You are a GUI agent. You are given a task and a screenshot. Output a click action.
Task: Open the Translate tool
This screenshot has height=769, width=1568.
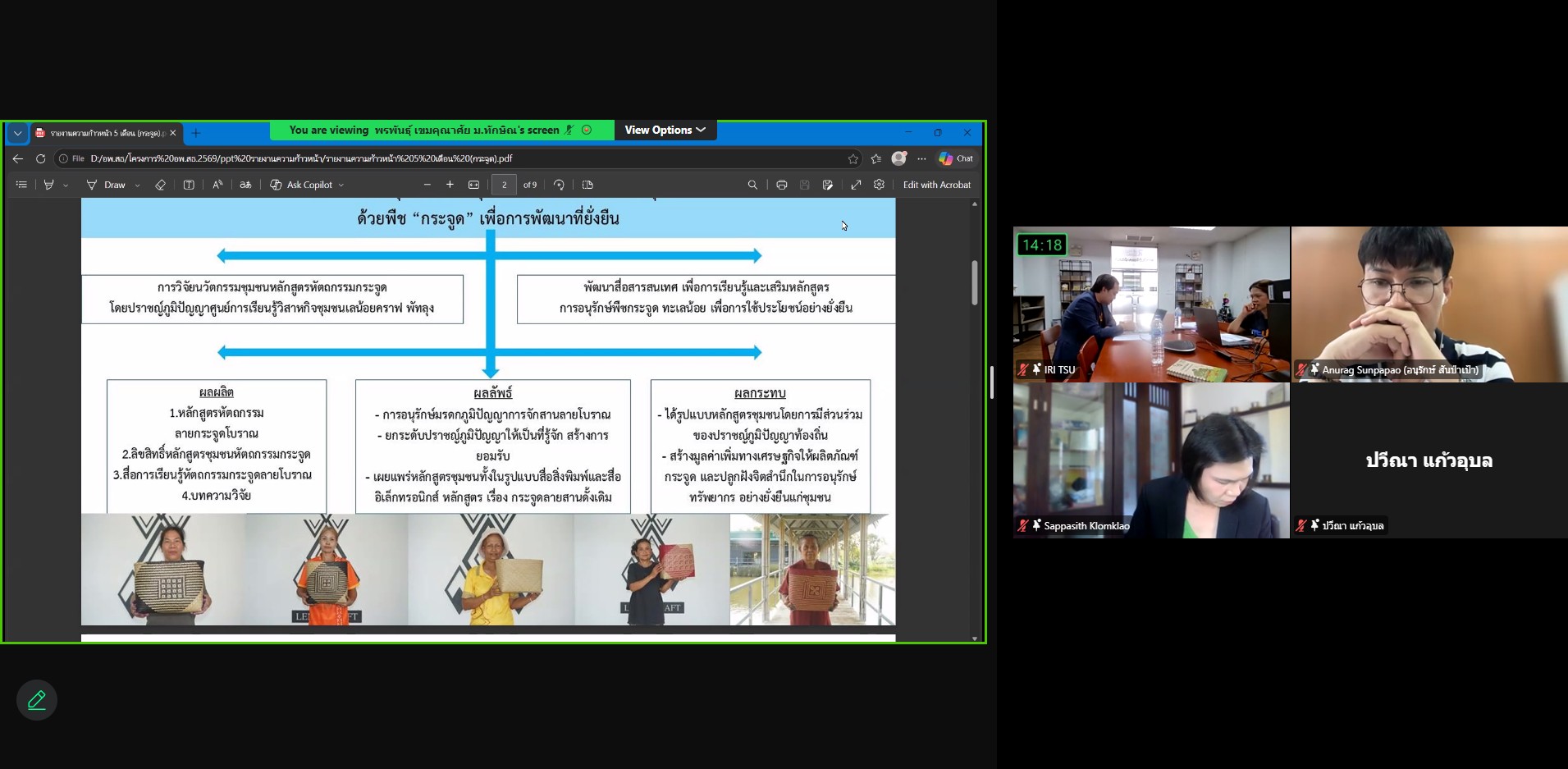click(x=245, y=185)
